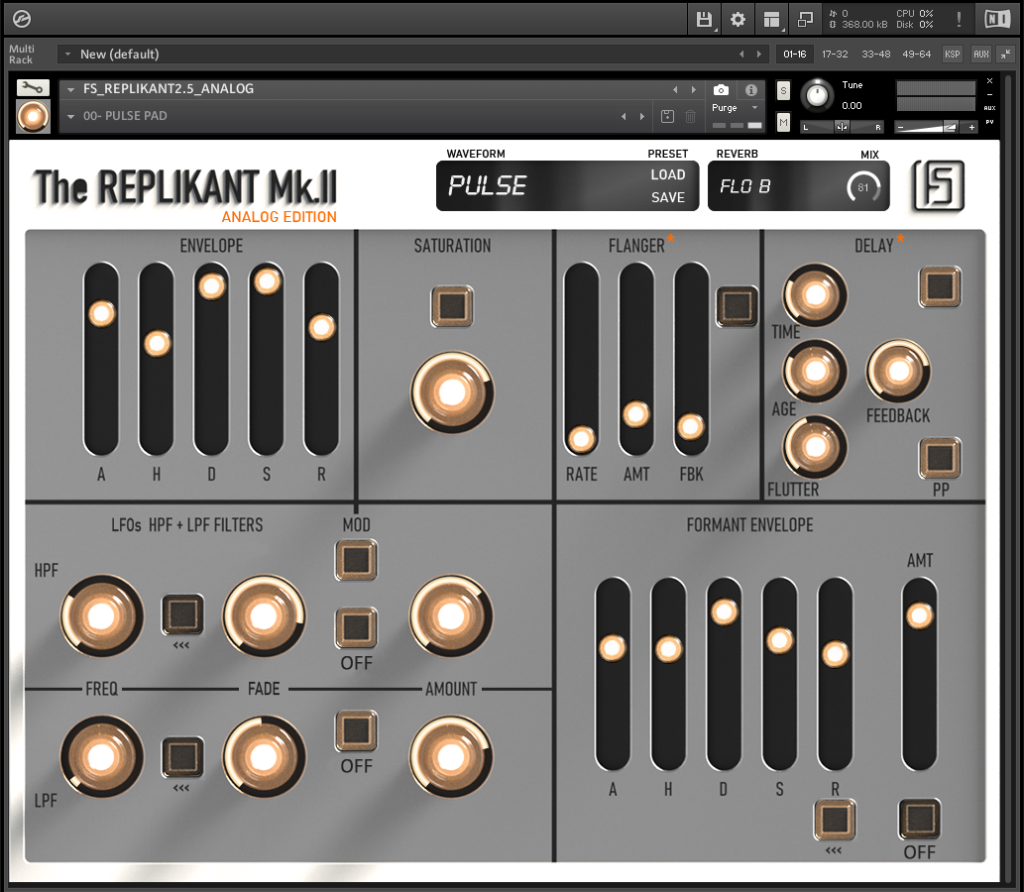Click the FS brand logo in instrument
This screenshot has width=1024, height=892.
tap(938, 186)
